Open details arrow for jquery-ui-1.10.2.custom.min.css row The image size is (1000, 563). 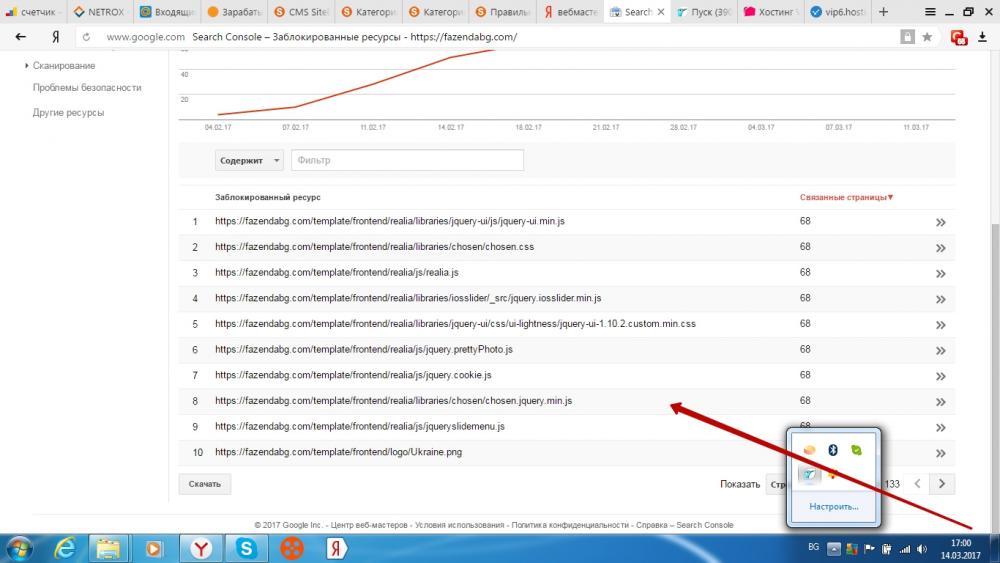pos(940,325)
